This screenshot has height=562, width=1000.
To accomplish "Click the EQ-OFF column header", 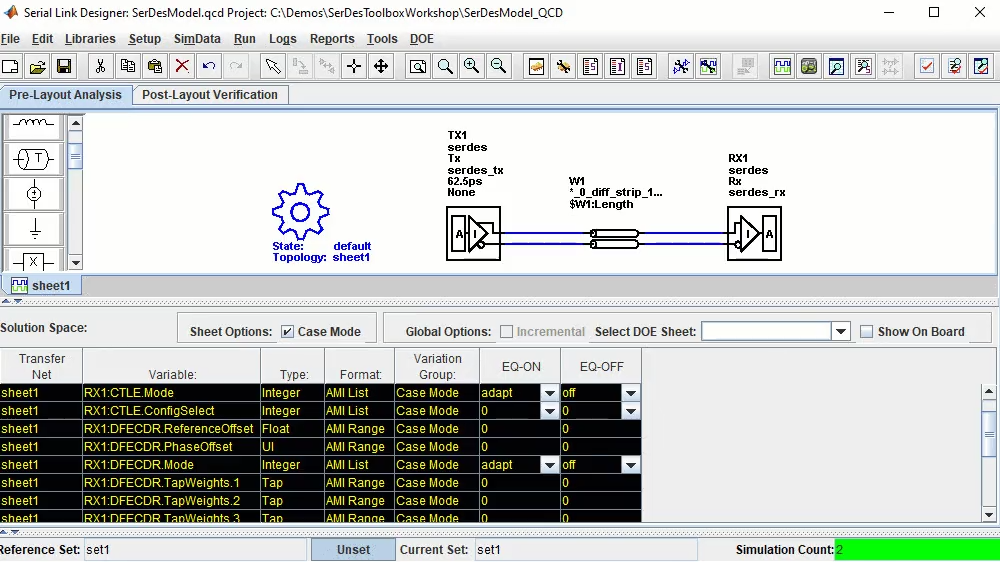I will point(601,367).
